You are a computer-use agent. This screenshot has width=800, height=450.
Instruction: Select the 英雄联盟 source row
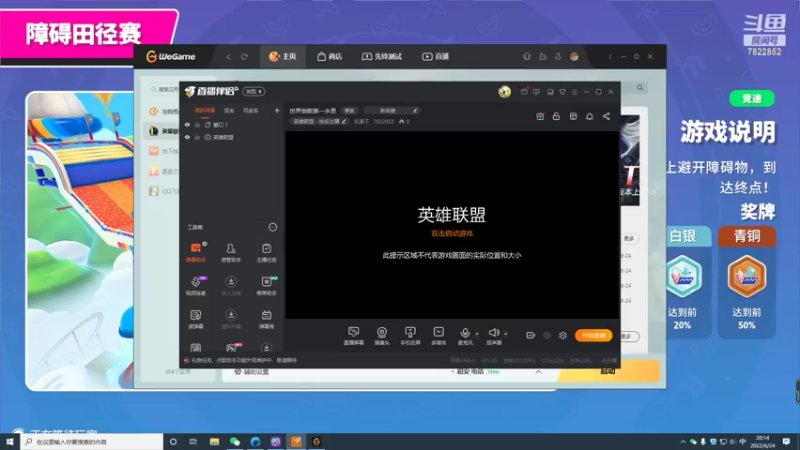(232, 137)
